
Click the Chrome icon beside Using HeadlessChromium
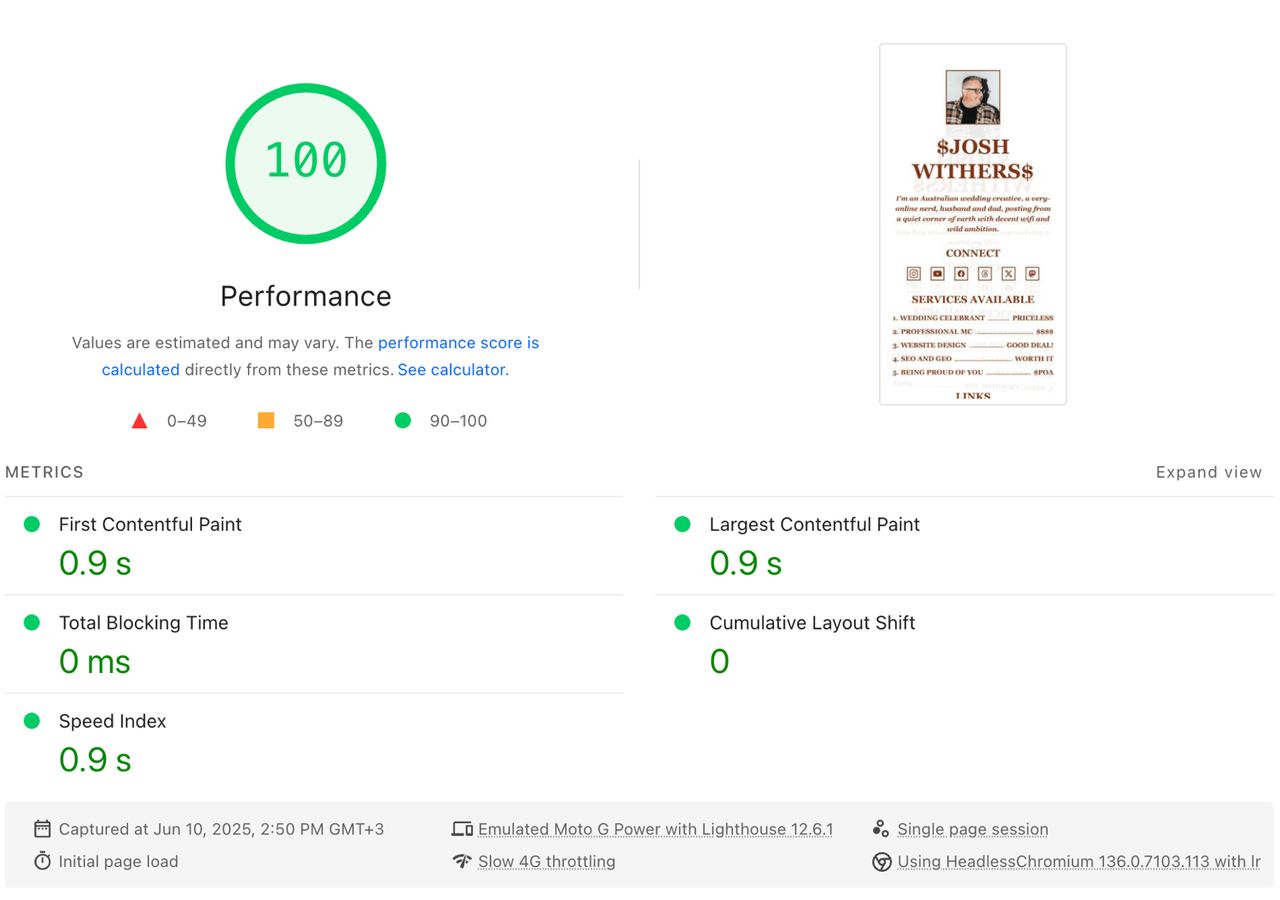coord(881,861)
